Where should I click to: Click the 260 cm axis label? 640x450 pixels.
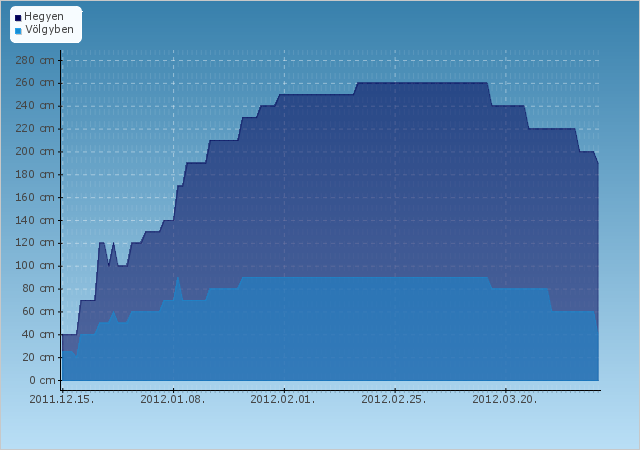click(35, 83)
